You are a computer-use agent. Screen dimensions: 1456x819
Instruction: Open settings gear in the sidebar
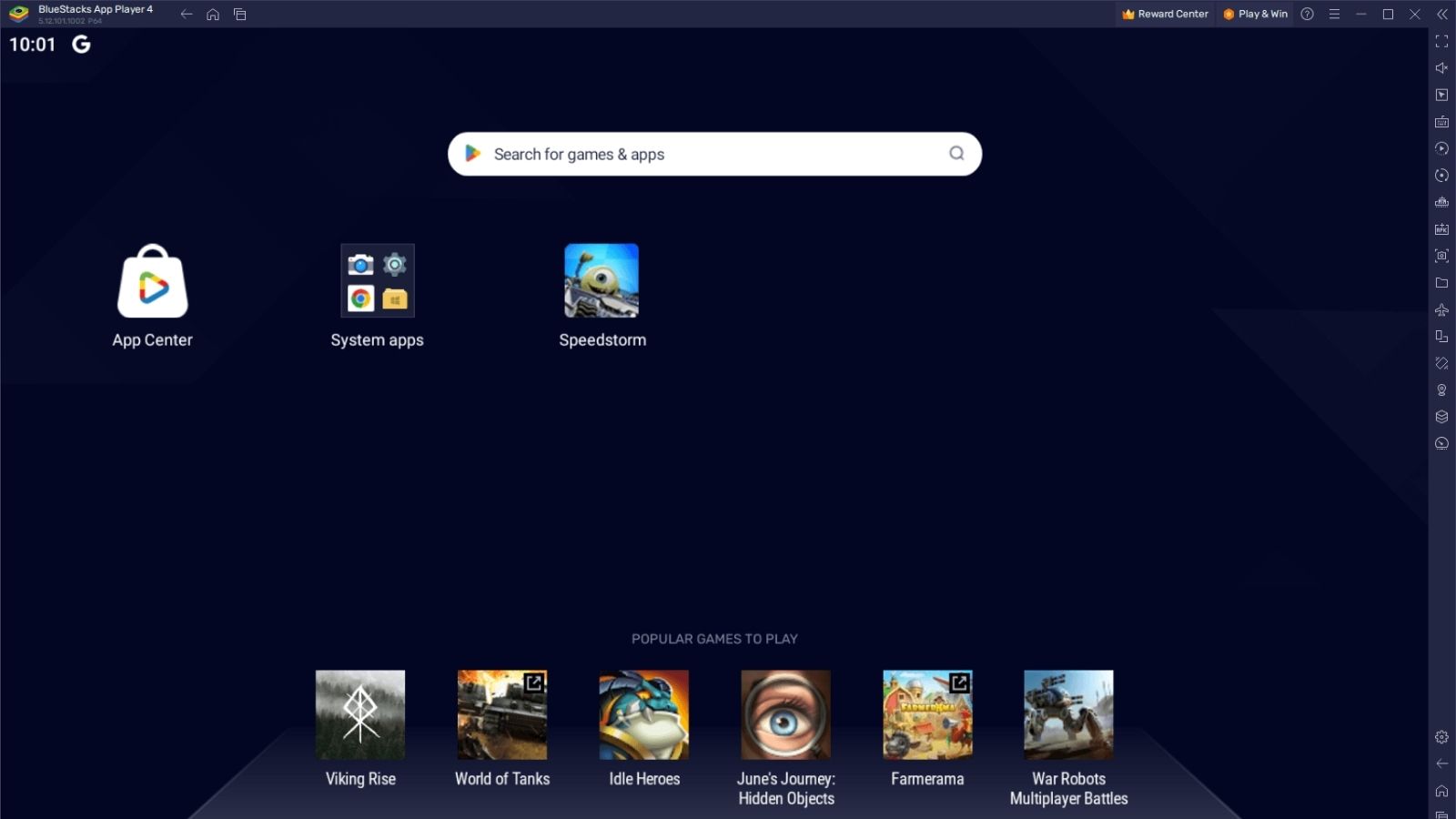[1441, 737]
